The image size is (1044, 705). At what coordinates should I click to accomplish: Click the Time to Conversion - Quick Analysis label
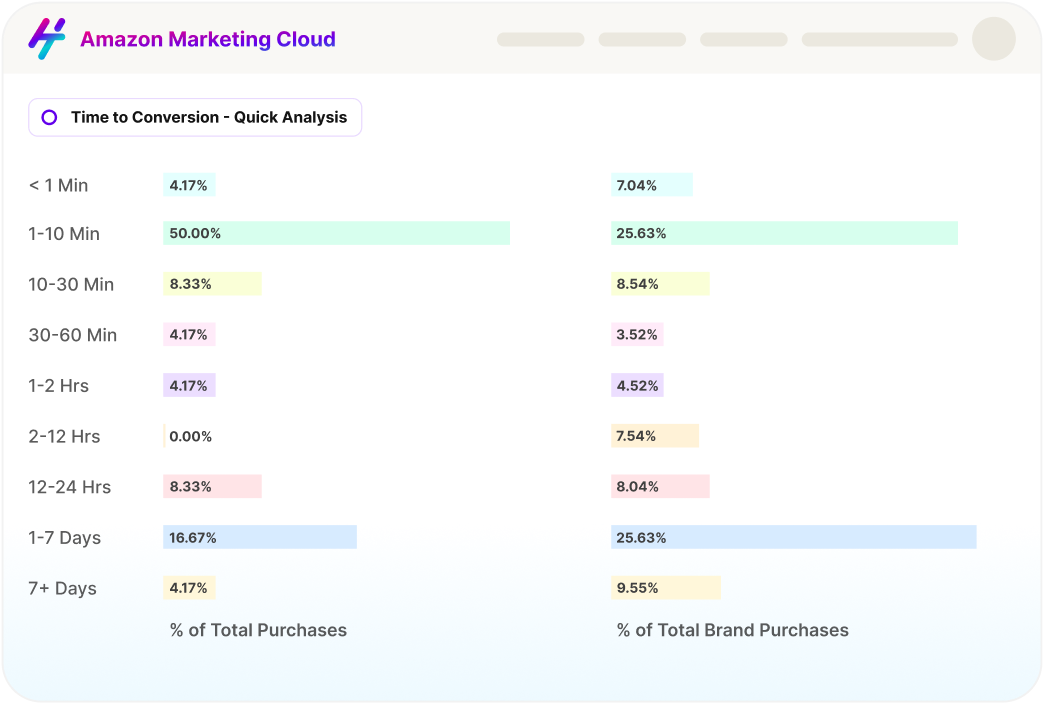coord(208,117)
